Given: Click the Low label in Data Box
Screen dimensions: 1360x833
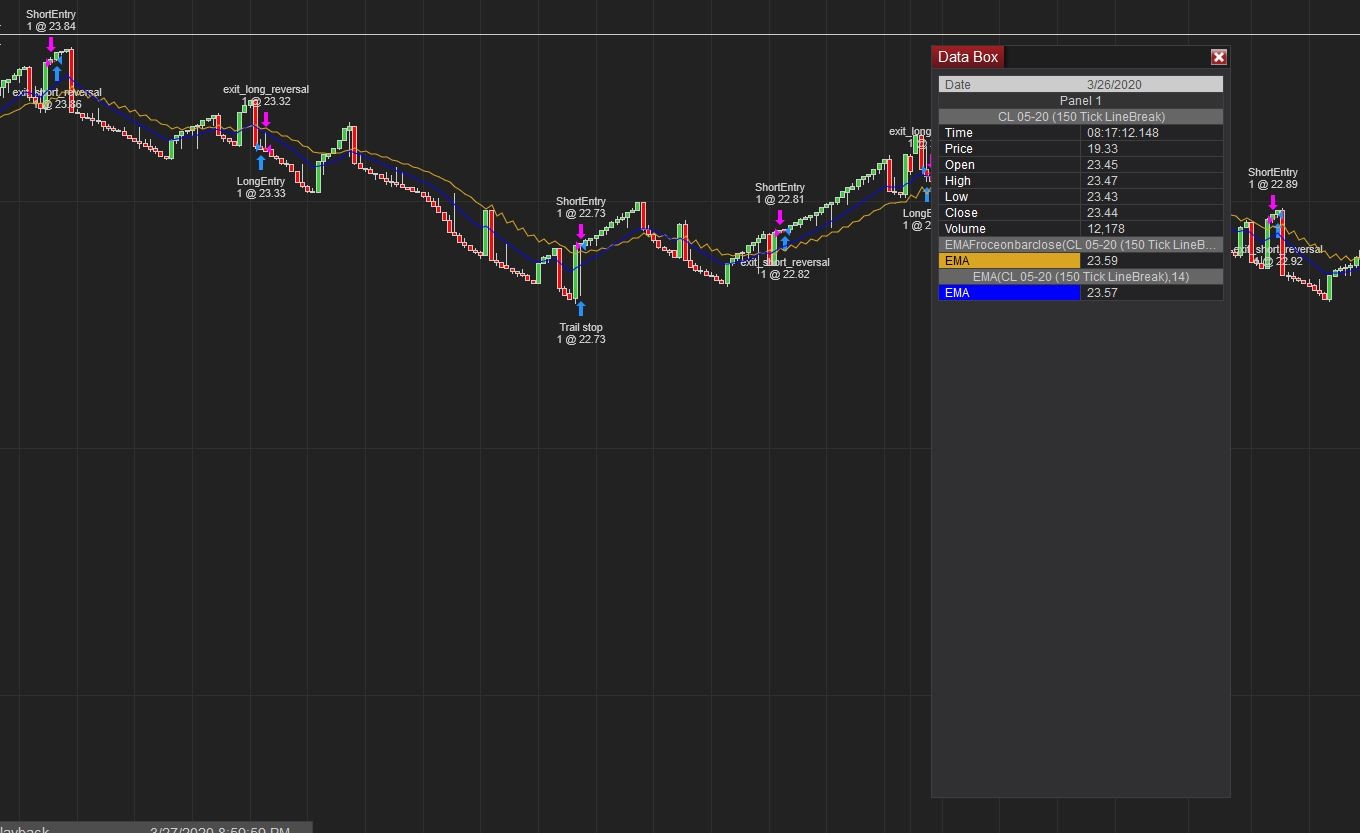Looking at the screenshot, I should [956, 197].
